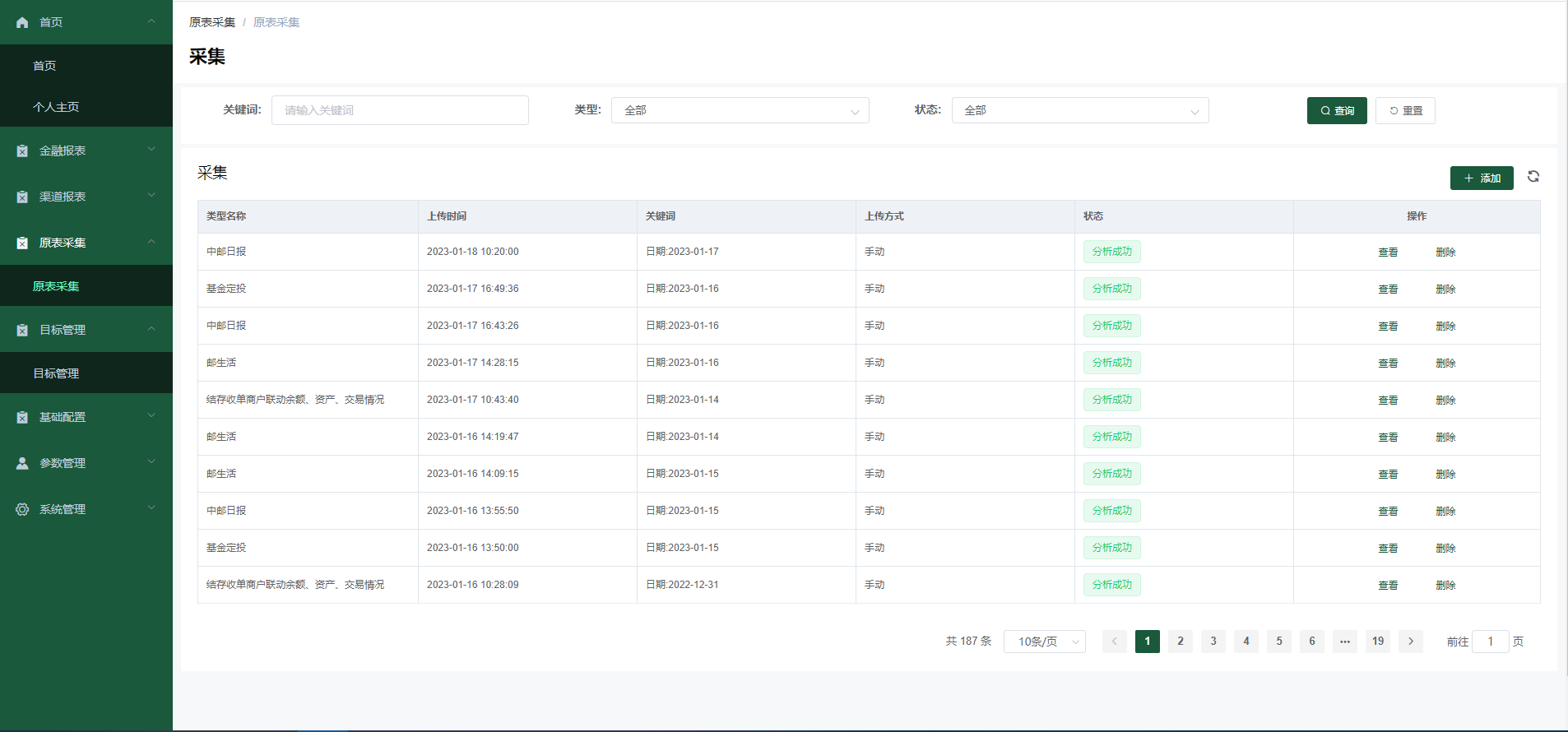
Task: Open the 类型 dropdown filter
Action: (740, 110)
